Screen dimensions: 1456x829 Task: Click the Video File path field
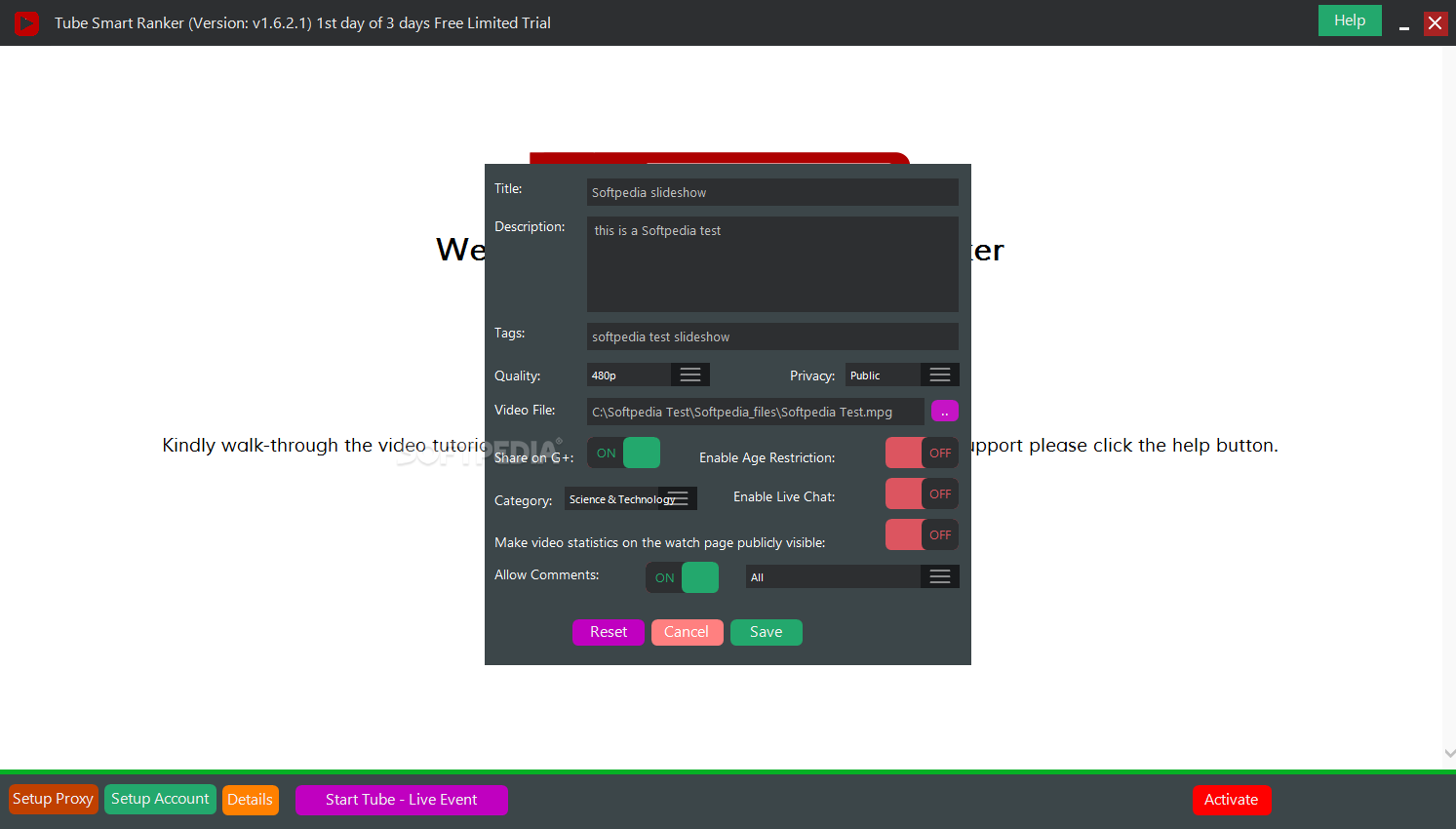click(x=755, y=412)
